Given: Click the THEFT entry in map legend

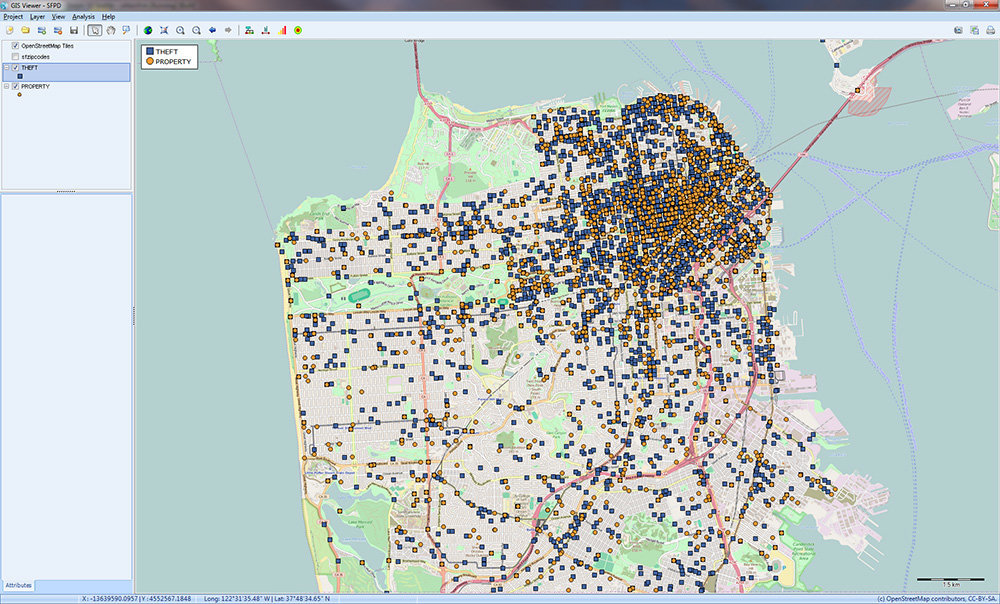Looking at the screenshot, I should (x=167, y=51).
